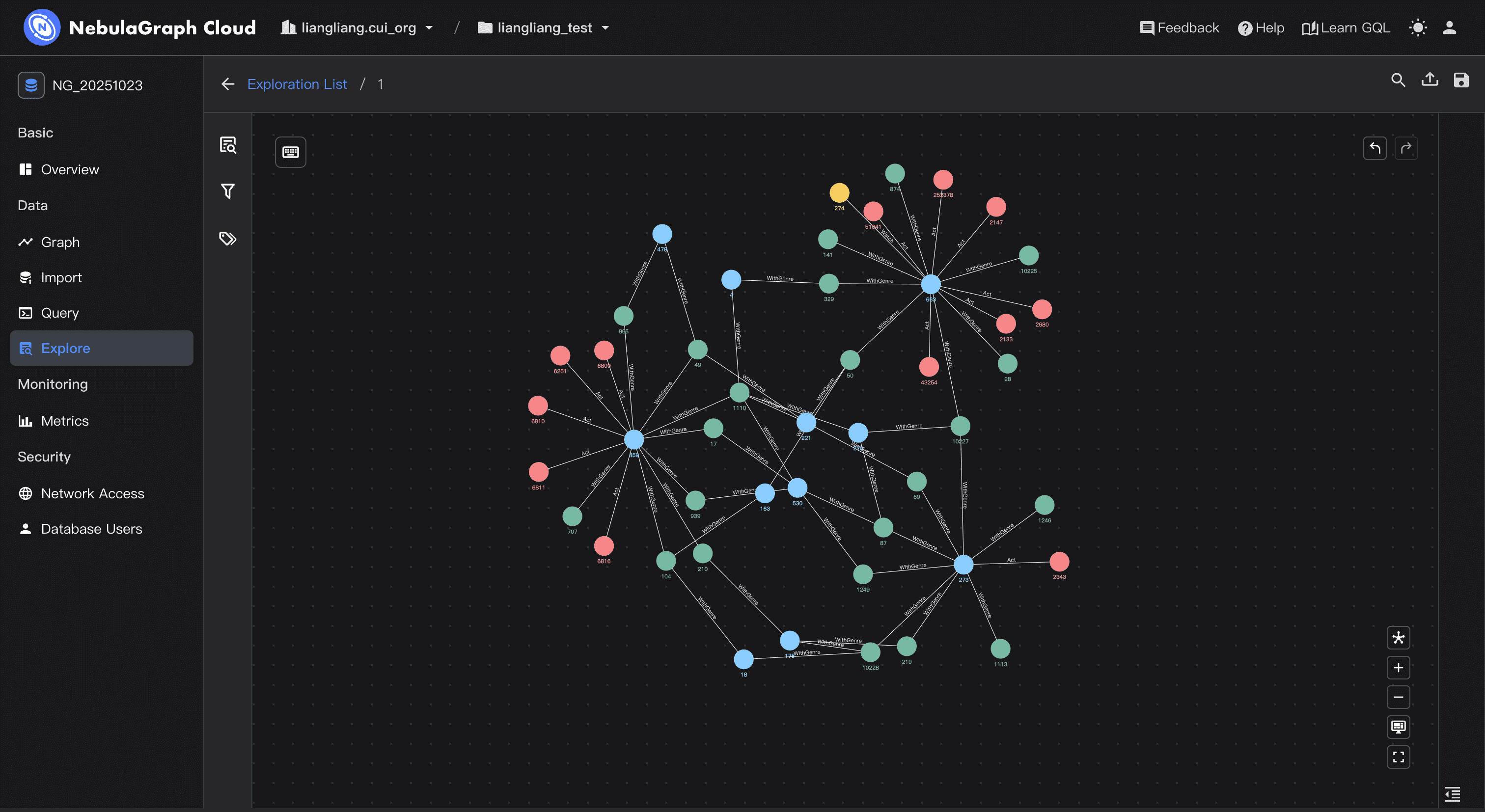Expand the right side detail panel

coord(1452,794)
